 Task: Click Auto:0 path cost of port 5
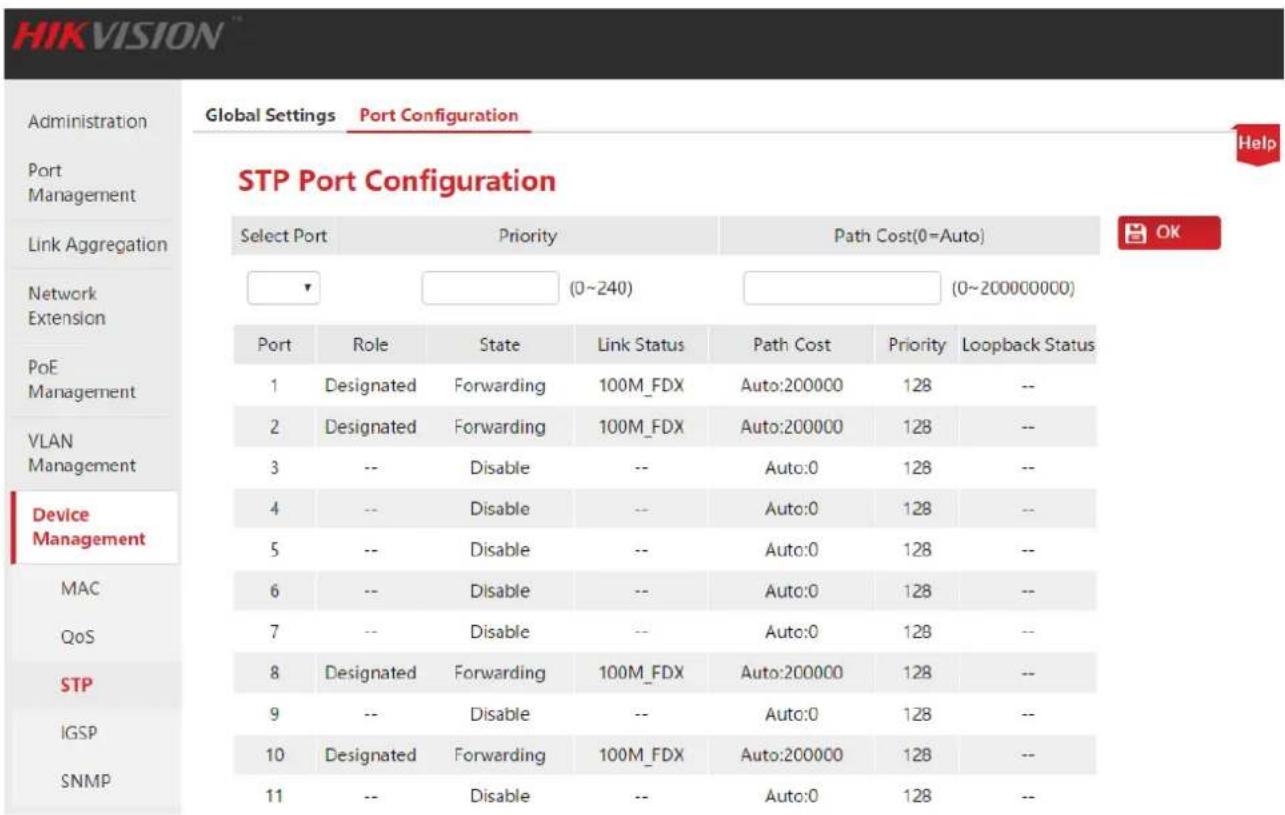coord(791,550)
